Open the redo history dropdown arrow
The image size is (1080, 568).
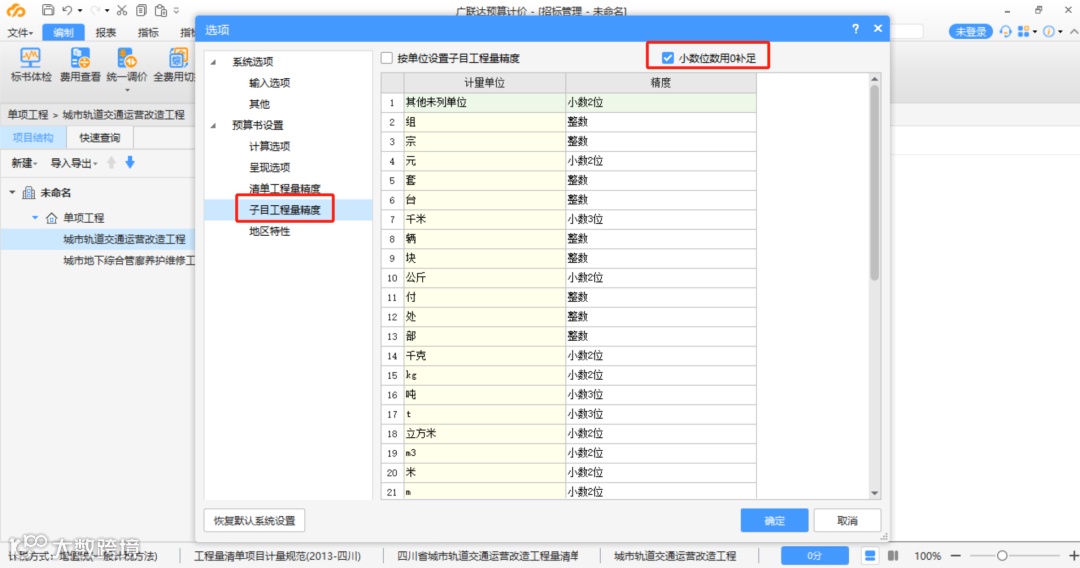[107, 10]
